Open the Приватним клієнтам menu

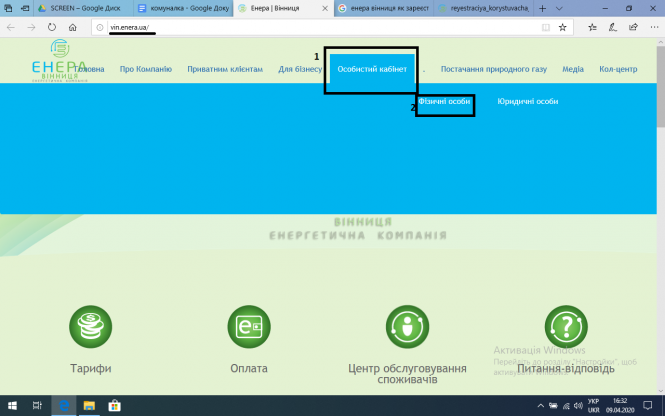[225, 69]
